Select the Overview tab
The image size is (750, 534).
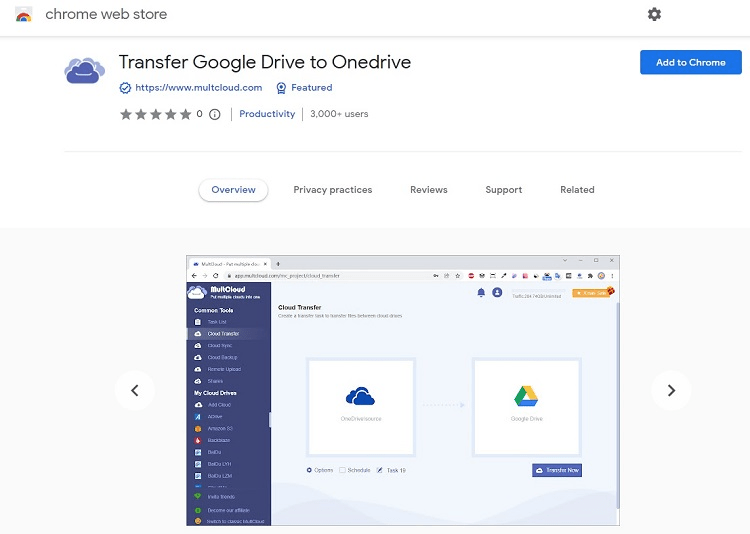233,190
